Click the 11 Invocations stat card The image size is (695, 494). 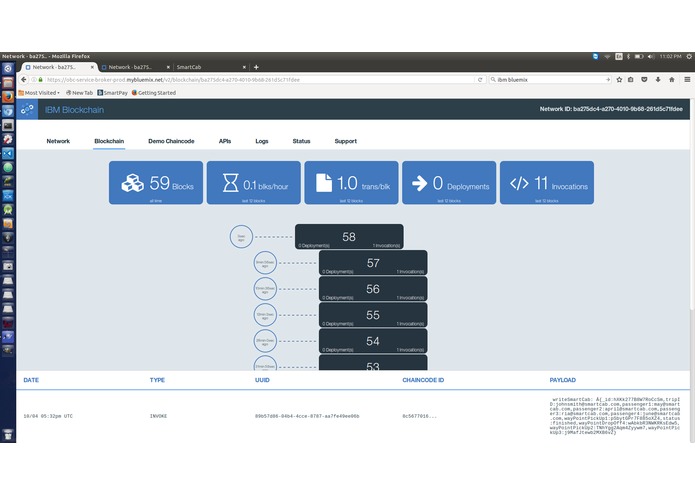(547, 183)
